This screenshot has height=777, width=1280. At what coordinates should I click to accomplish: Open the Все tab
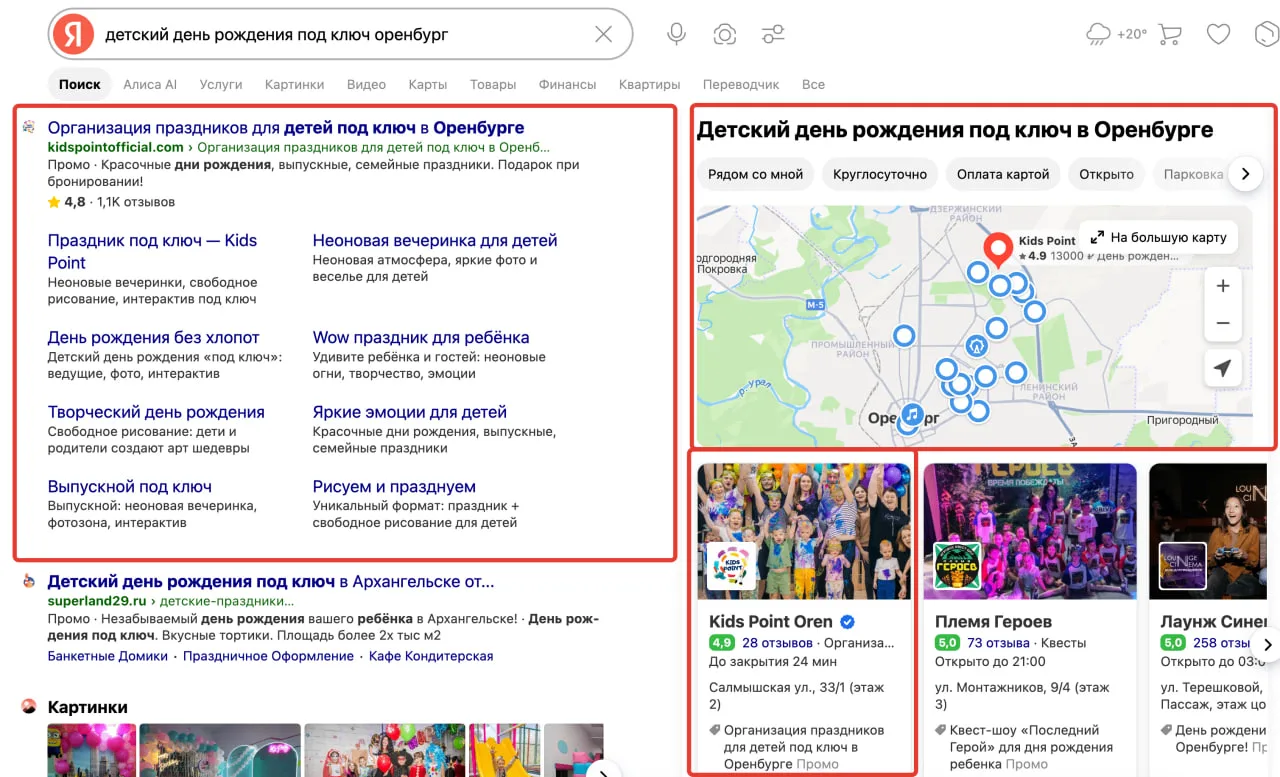point(813,84)
